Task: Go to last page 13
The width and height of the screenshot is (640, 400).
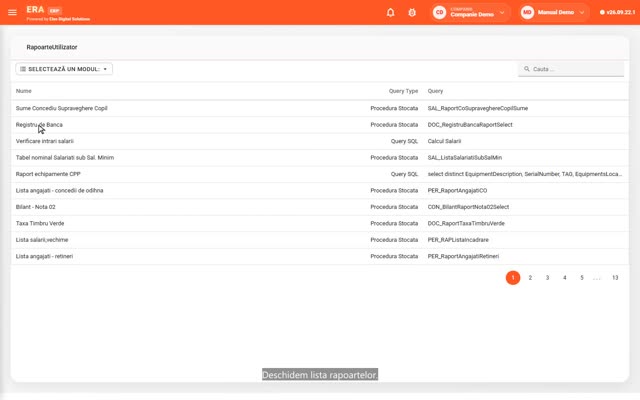Action: coord(615,278)
